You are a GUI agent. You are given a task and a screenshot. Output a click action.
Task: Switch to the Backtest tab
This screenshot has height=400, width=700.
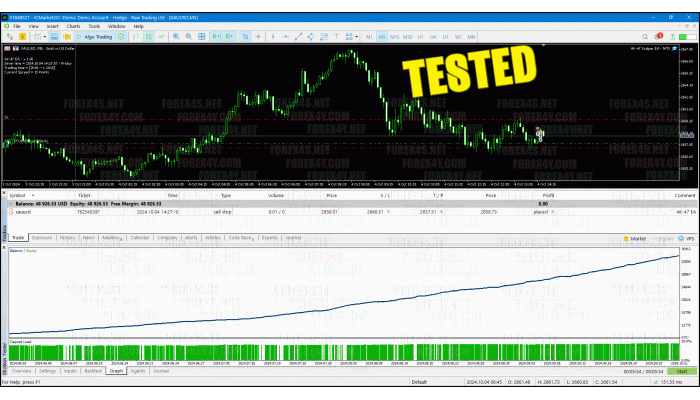(x=92, y=371)
